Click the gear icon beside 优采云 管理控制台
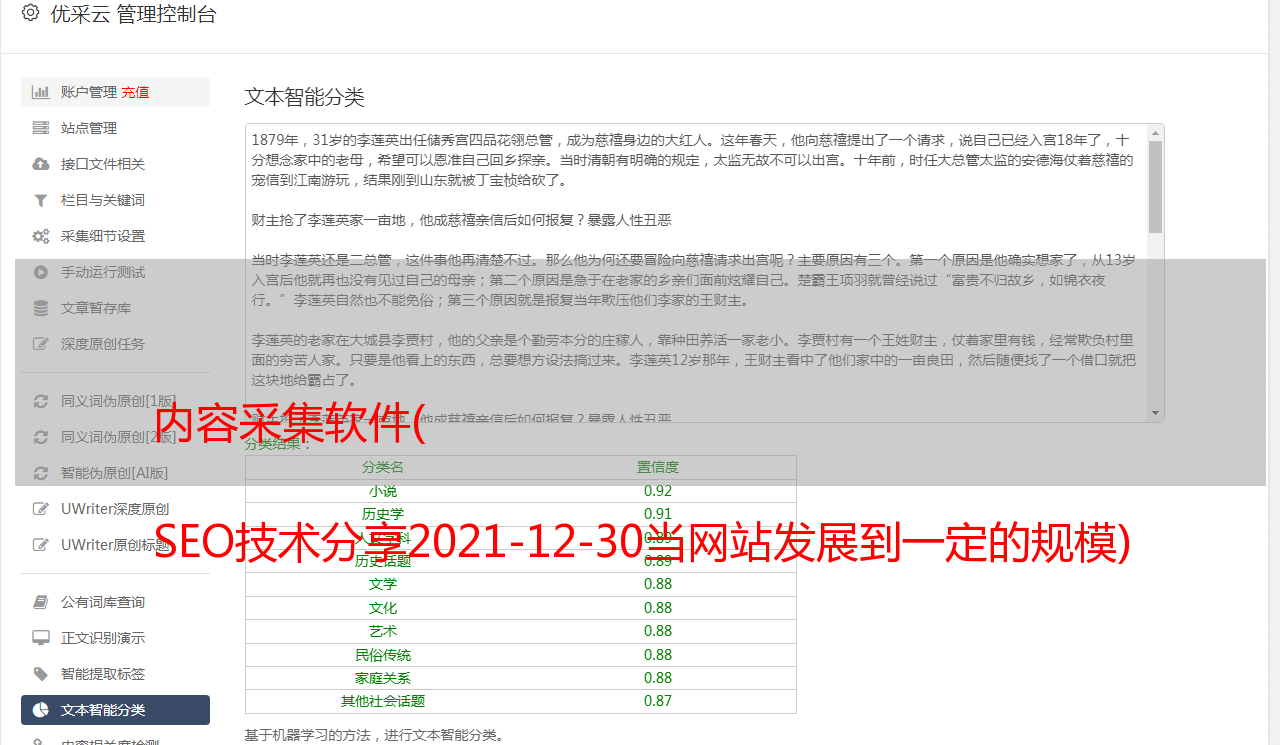Viewport: 1280px width, 745px height. click(x=30, y=13)
